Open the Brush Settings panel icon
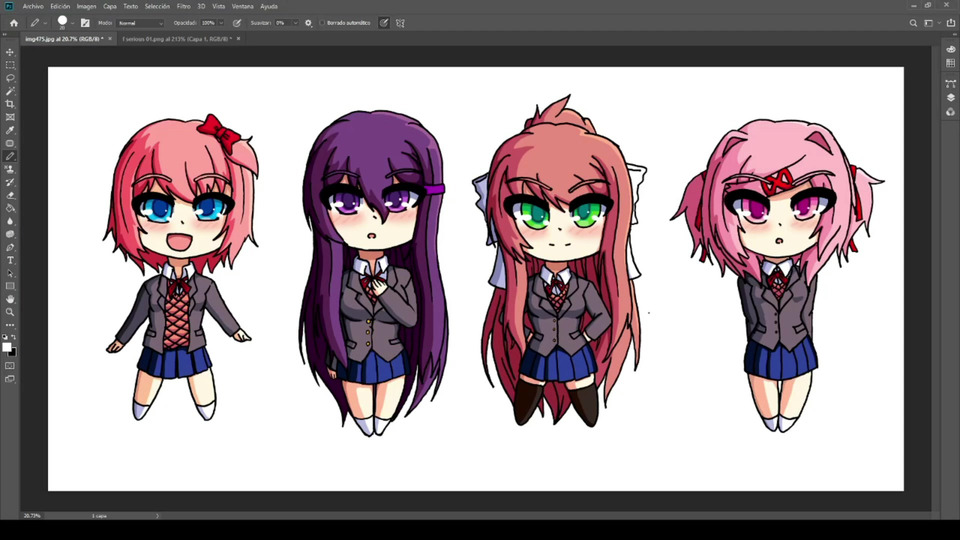 coord(85,23)
